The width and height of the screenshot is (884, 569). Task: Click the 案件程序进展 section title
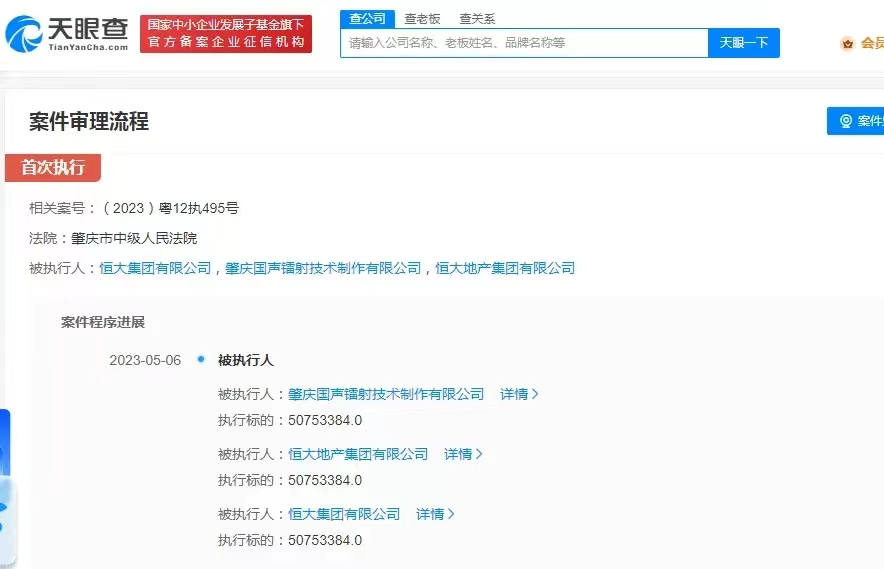[103, 322]
